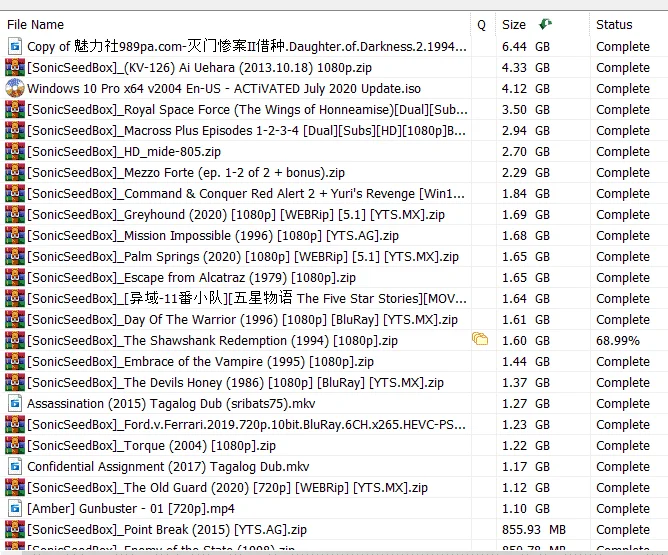Click archive icon of Escape from Alcatraz zip
The width and height of the screenshot is (668, 555).
(x=15, y=277)
